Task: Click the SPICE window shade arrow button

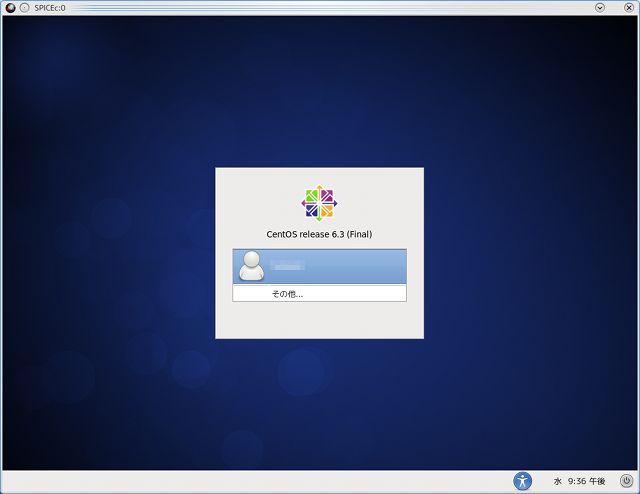Action: (x=600, y=7)
